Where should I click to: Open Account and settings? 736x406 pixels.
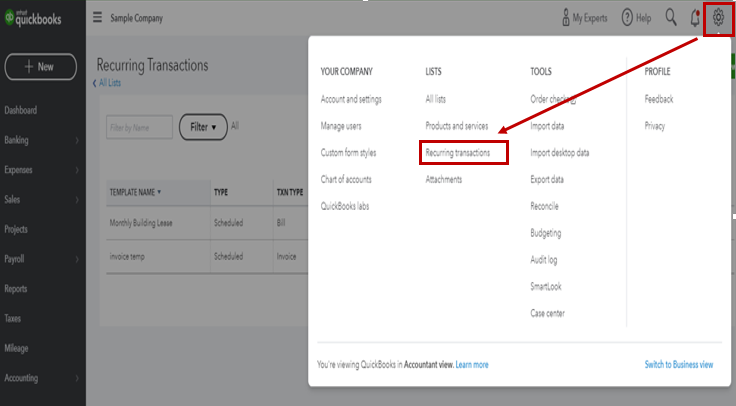(x=351, y=99)
